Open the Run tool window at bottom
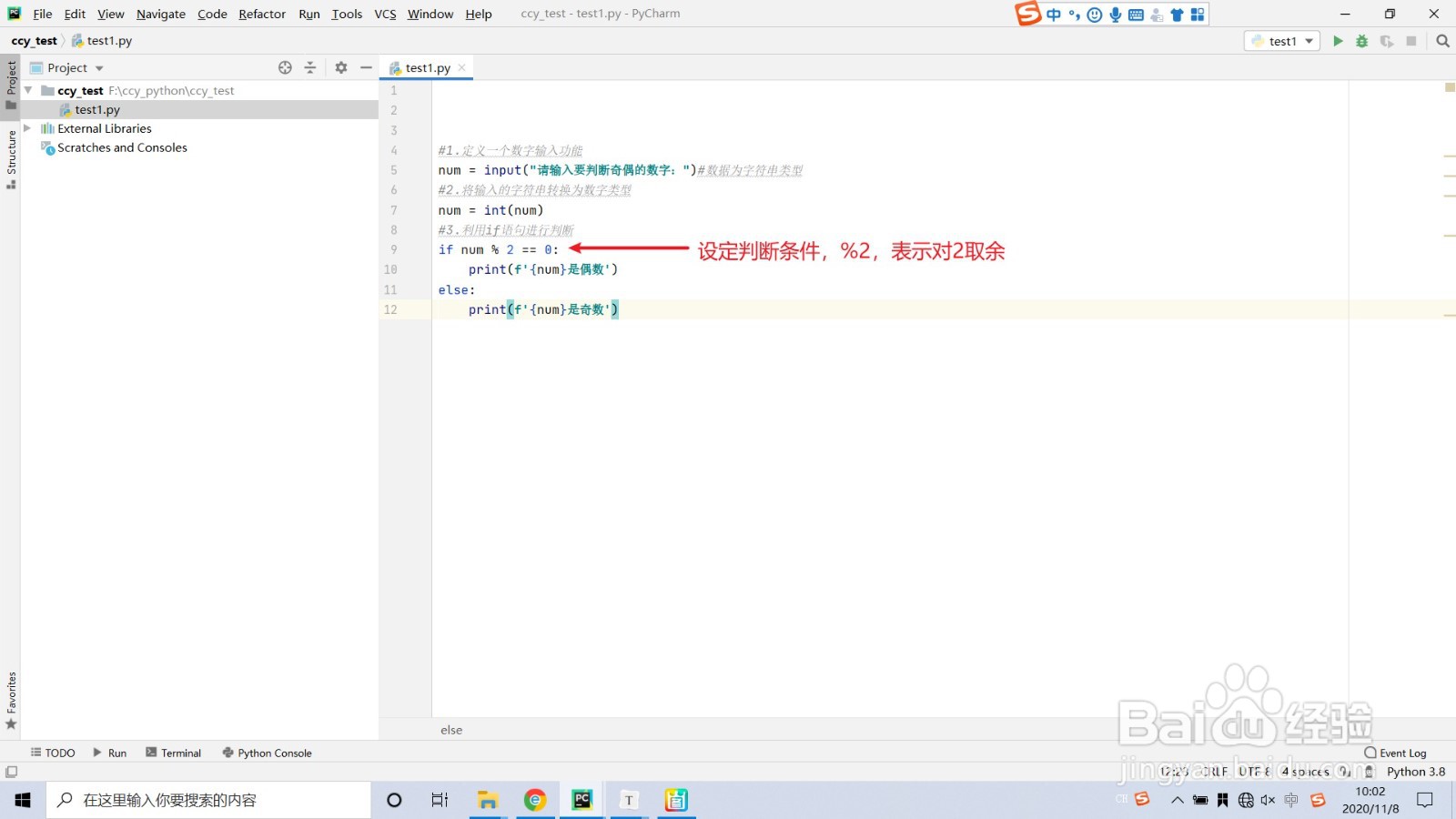This screenshot has width=1456, height=819. pos(110,753)
